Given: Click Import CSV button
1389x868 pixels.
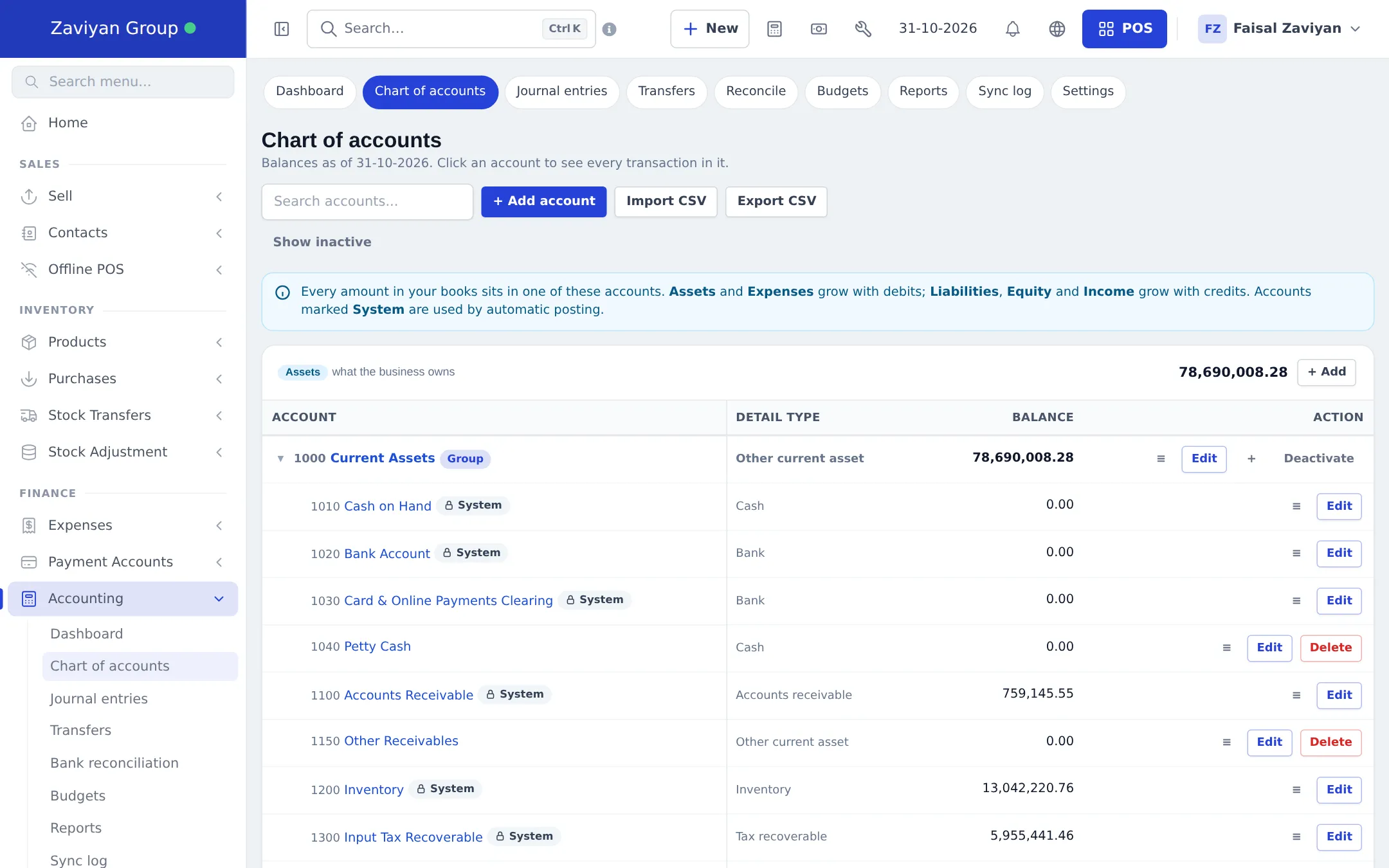Looking at the screenshot, I should click(x=666, y=201).
